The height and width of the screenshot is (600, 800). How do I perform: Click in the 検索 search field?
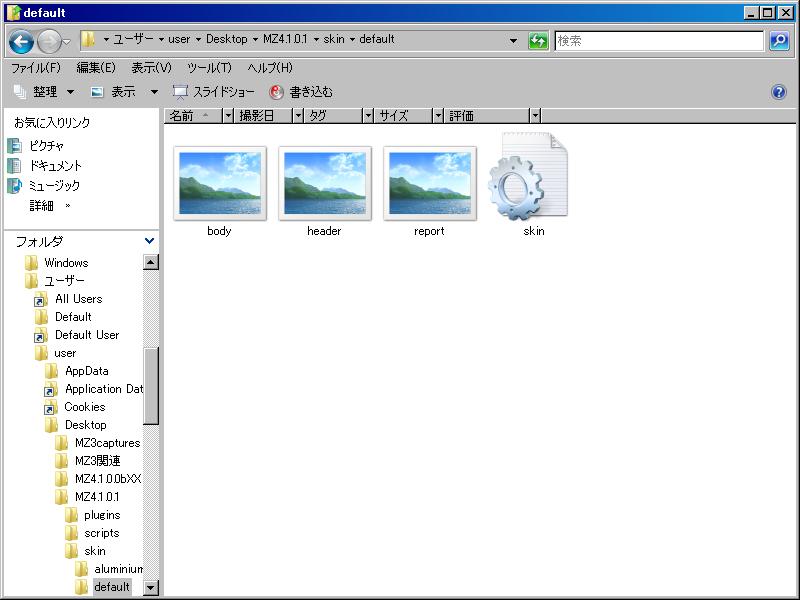pyautogui.click(x=658, y=41)
